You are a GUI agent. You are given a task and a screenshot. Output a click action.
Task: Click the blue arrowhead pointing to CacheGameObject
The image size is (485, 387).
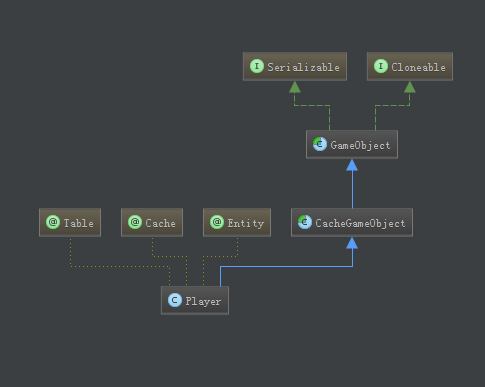[x=352, y=243]
